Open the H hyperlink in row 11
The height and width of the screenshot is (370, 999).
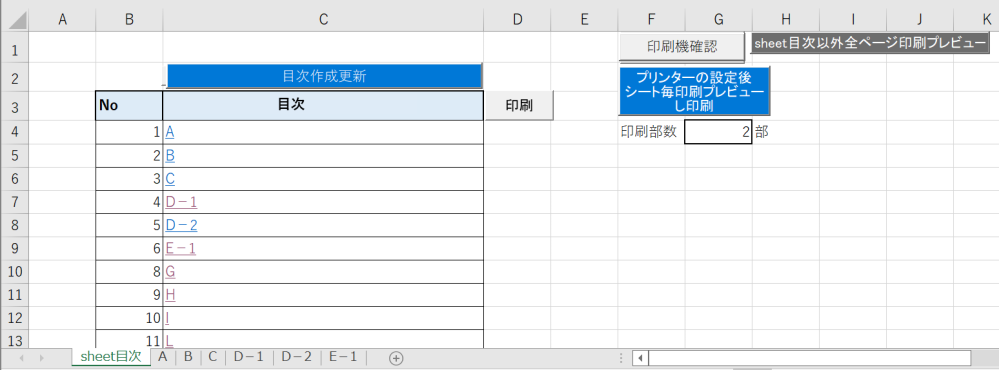coord(170,295)
